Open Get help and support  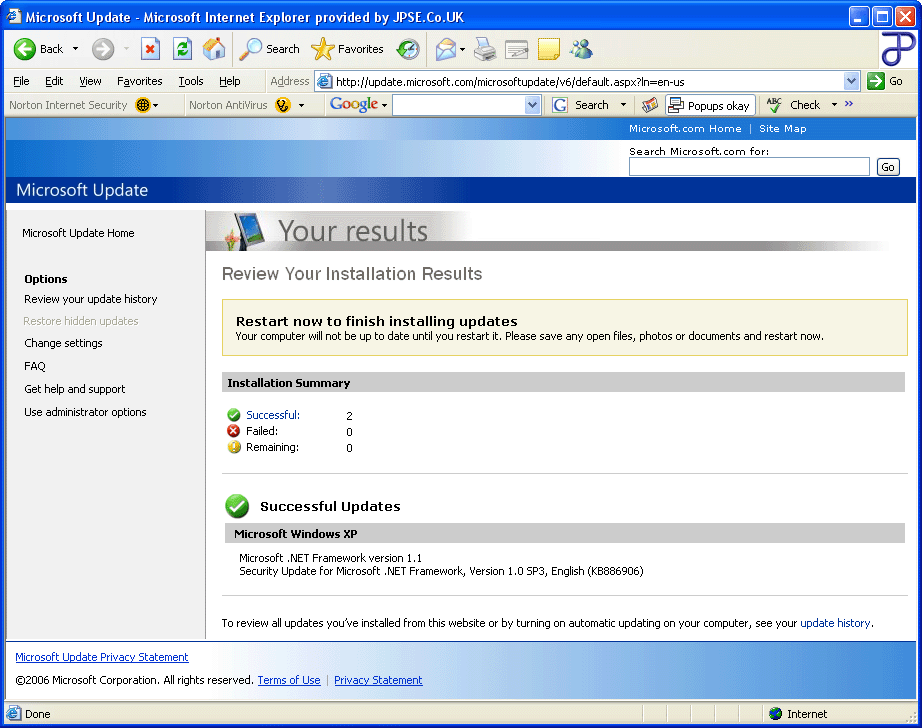click(x=75, y=389)
